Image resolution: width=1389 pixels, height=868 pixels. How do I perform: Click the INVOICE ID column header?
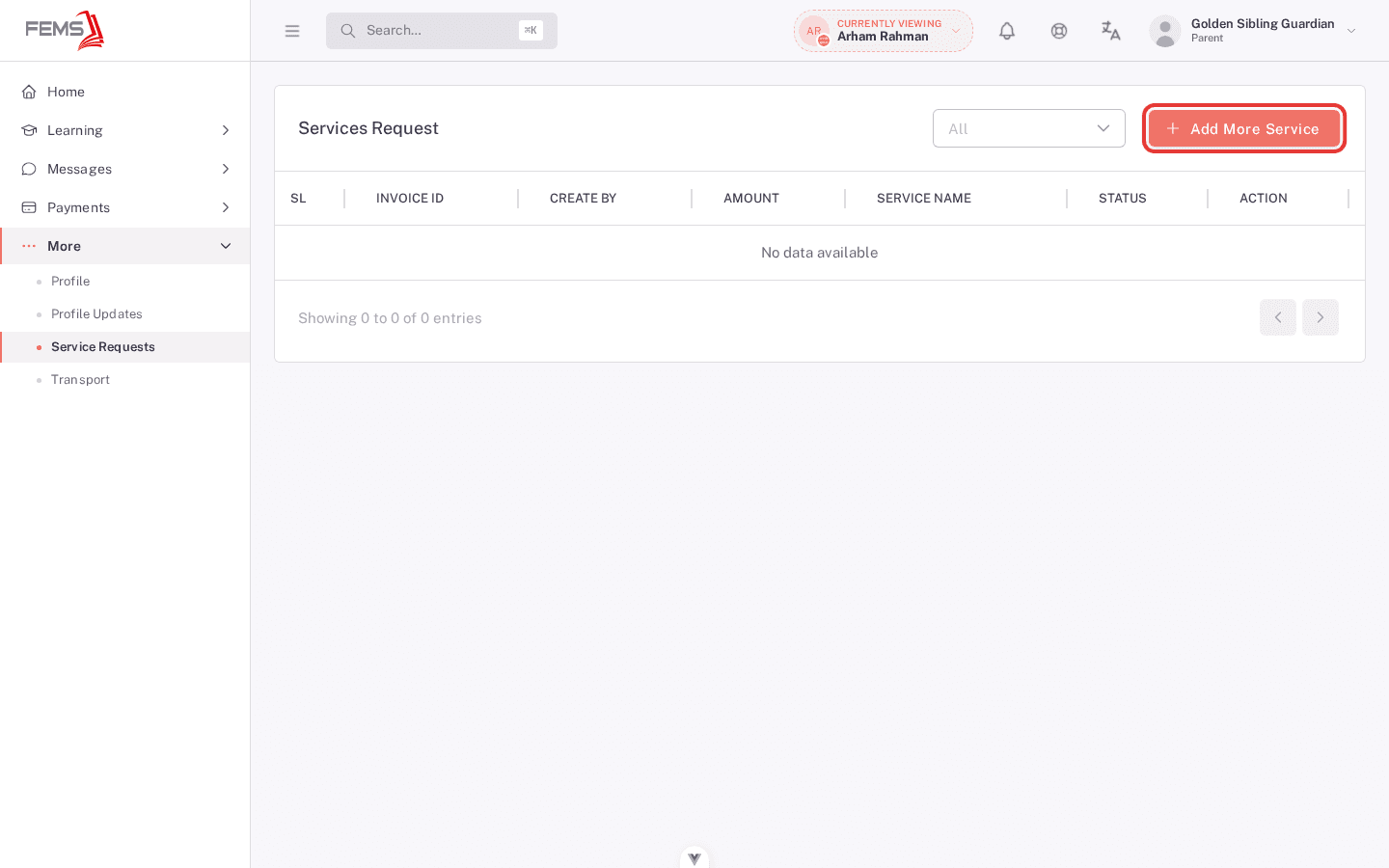tap(410, 199)
